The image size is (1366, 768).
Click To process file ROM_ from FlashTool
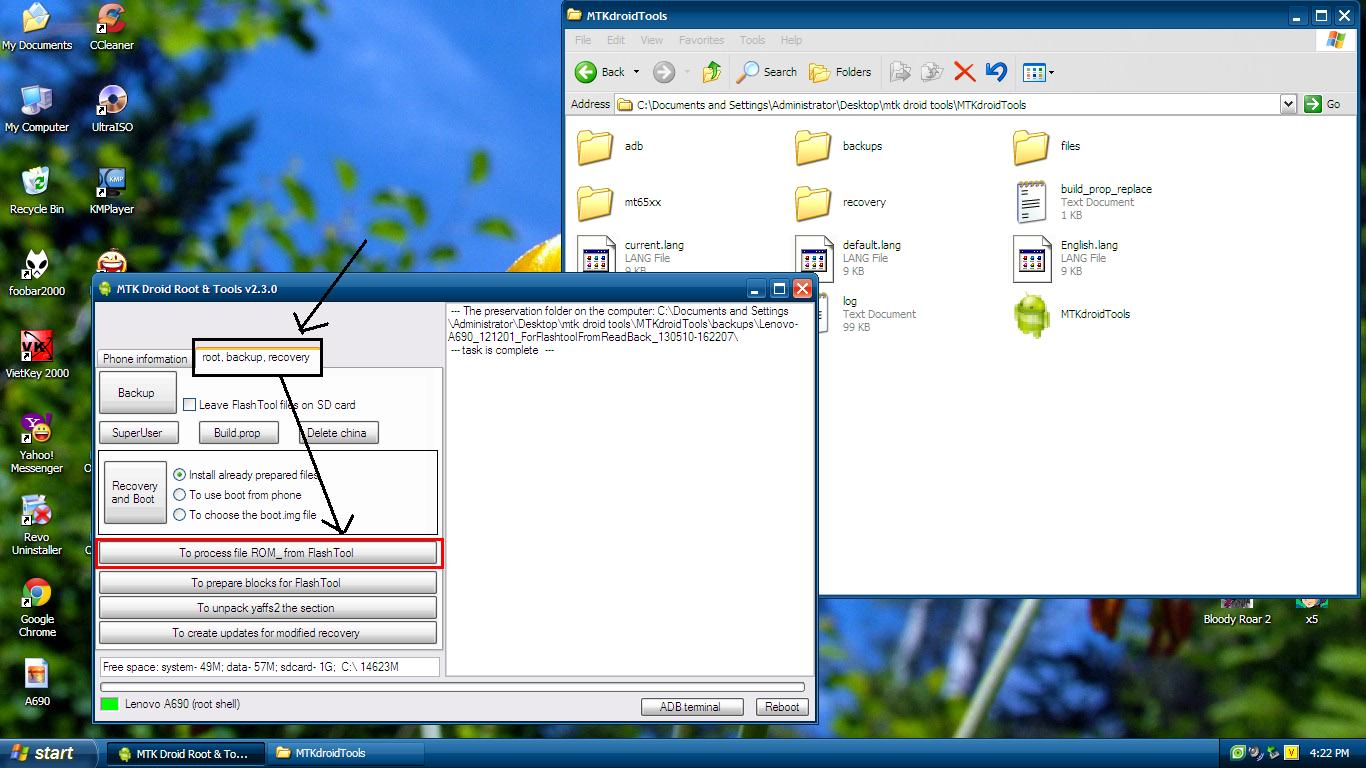coord(267,553)
